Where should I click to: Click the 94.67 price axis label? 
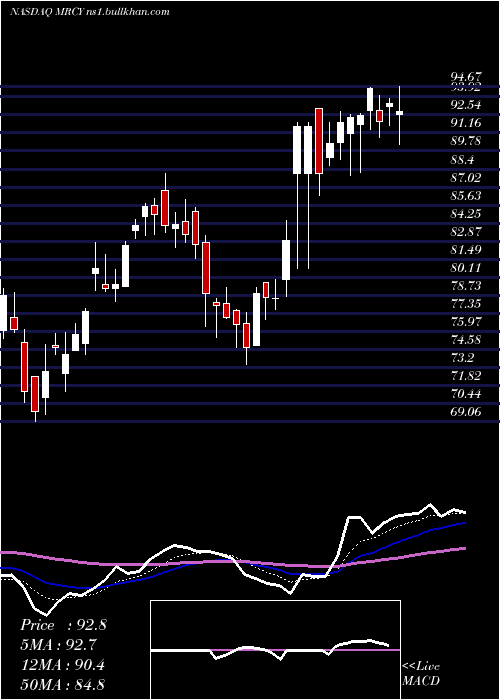tap(466, 79)
